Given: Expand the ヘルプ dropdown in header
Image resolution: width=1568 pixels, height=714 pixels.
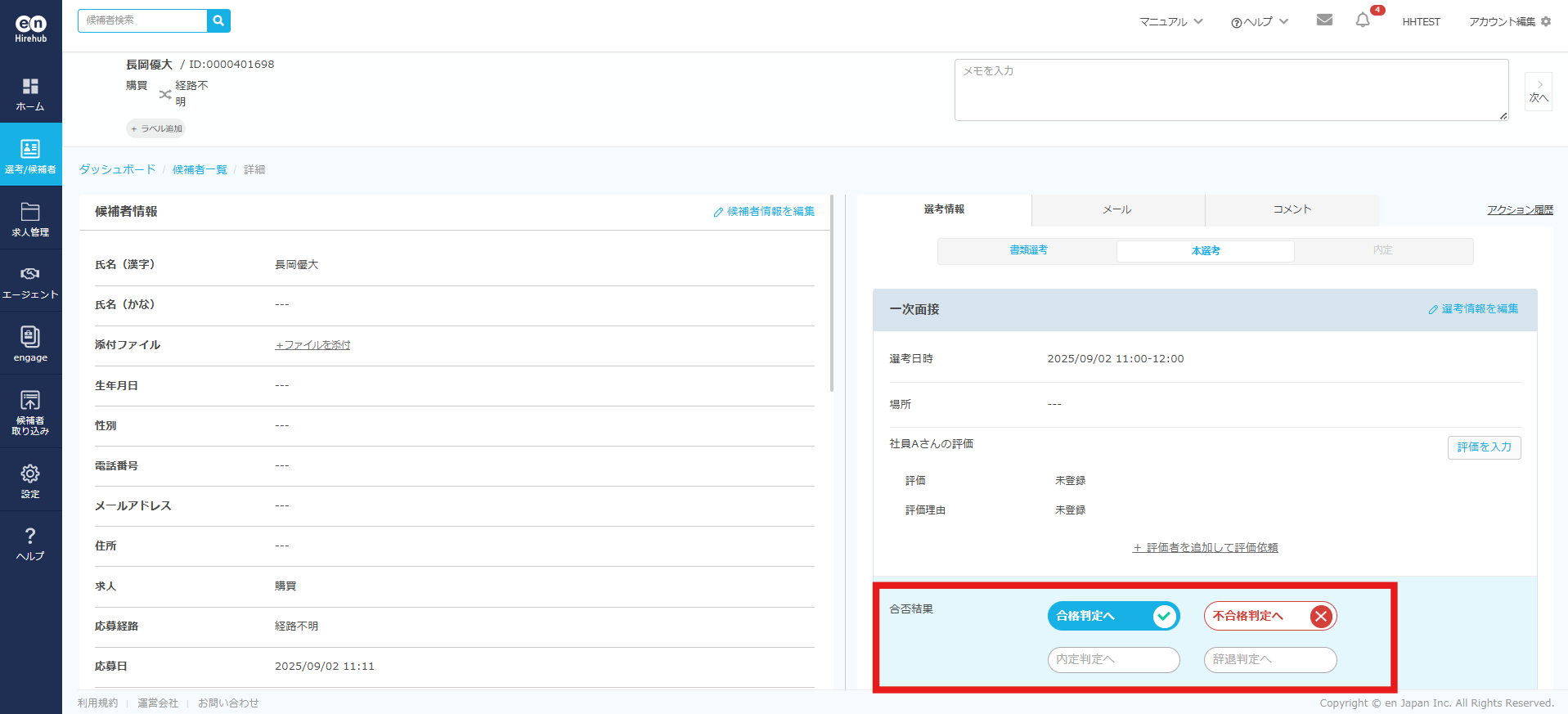Looking at the screenshot, I should click(x=1260, y=21).
